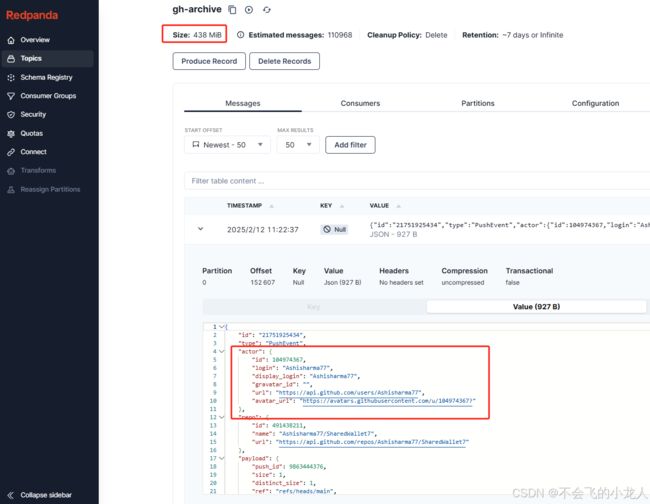
Task: Collapse the payload object at line 17
Action: [221, 458]
